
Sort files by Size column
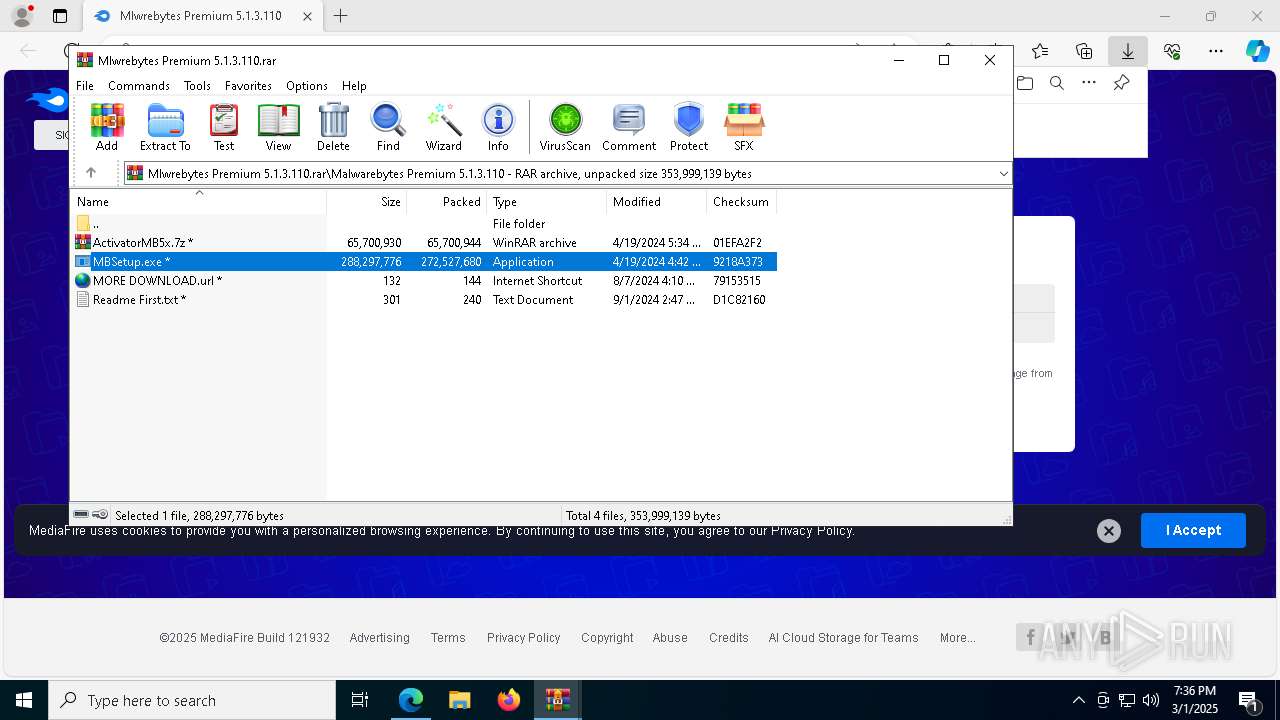[x=367, y=202]
